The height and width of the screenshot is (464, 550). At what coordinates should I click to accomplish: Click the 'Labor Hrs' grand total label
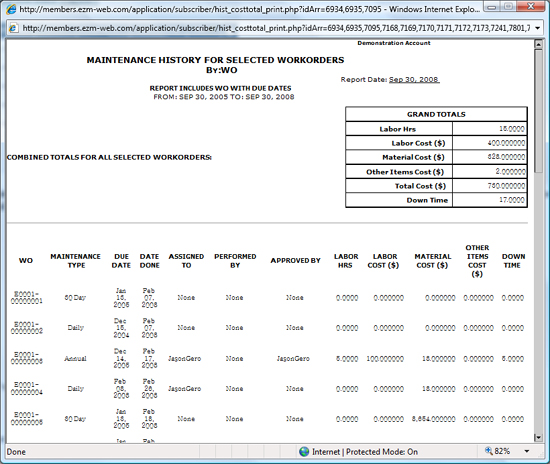(397, 129)
